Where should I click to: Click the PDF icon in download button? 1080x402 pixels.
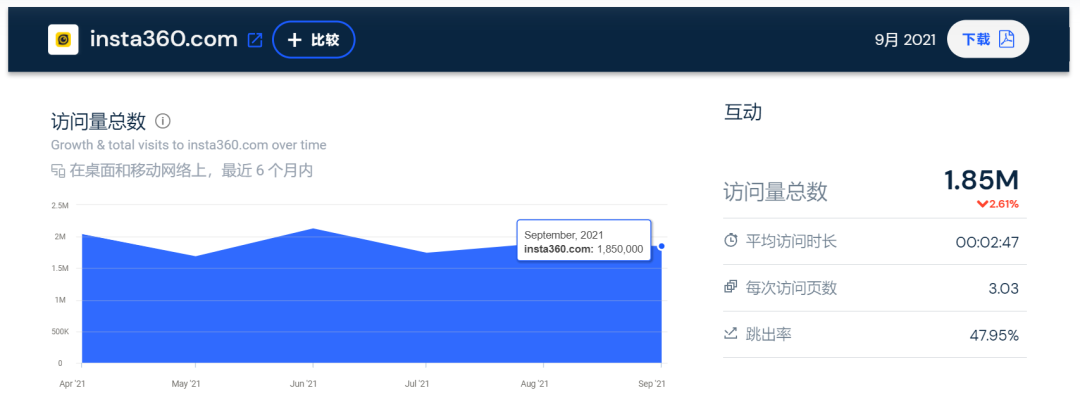click(1006, 39)
